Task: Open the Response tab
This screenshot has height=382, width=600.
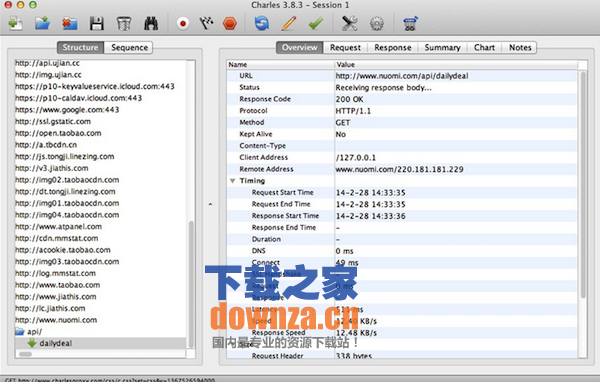Action: point(393,47)
